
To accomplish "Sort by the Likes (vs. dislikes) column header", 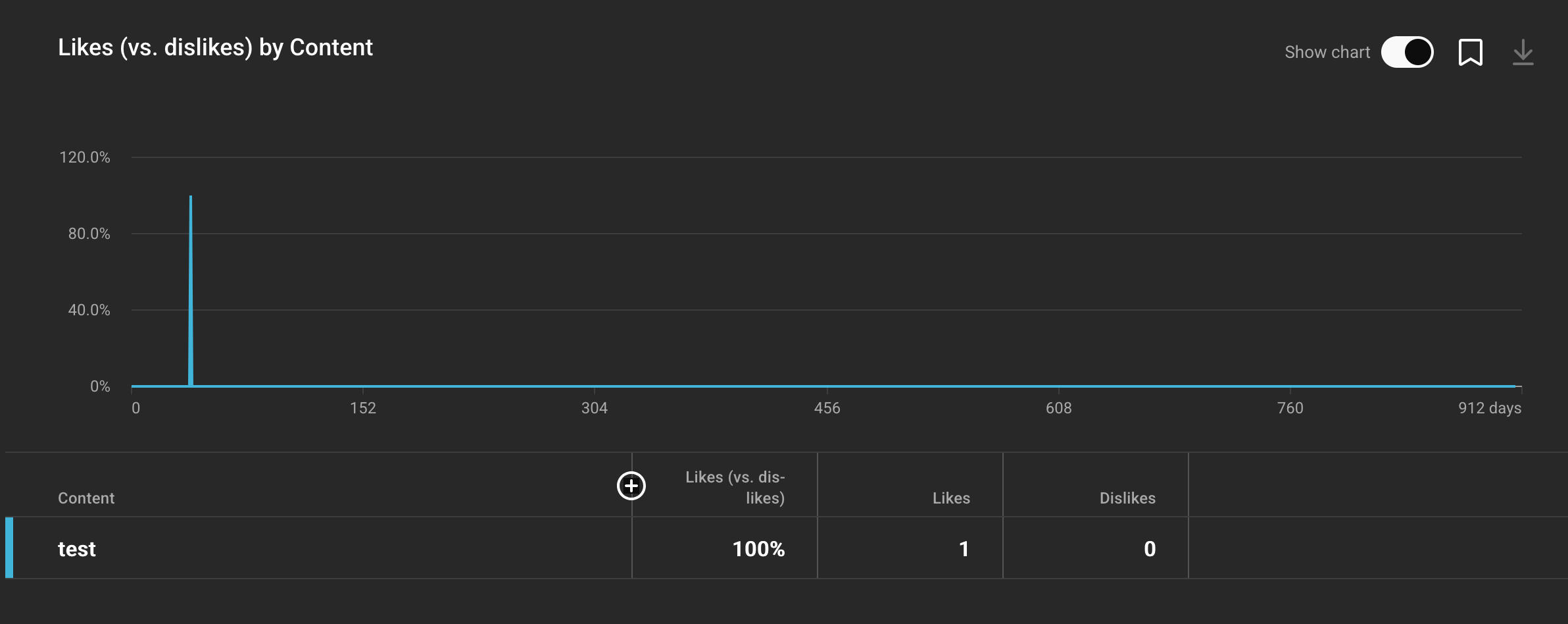I will 735,487.
